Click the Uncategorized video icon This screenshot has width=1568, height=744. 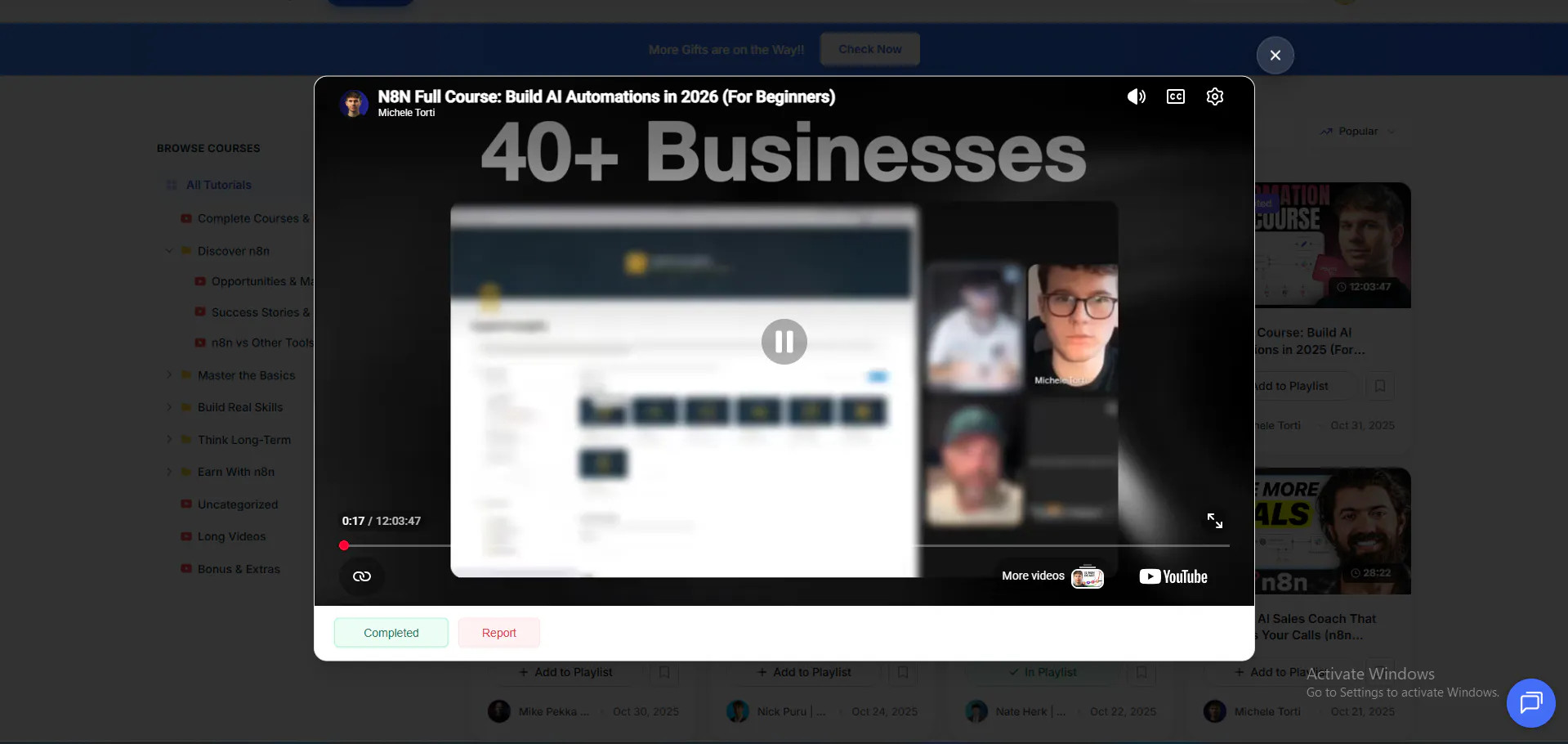pos(186,504)
